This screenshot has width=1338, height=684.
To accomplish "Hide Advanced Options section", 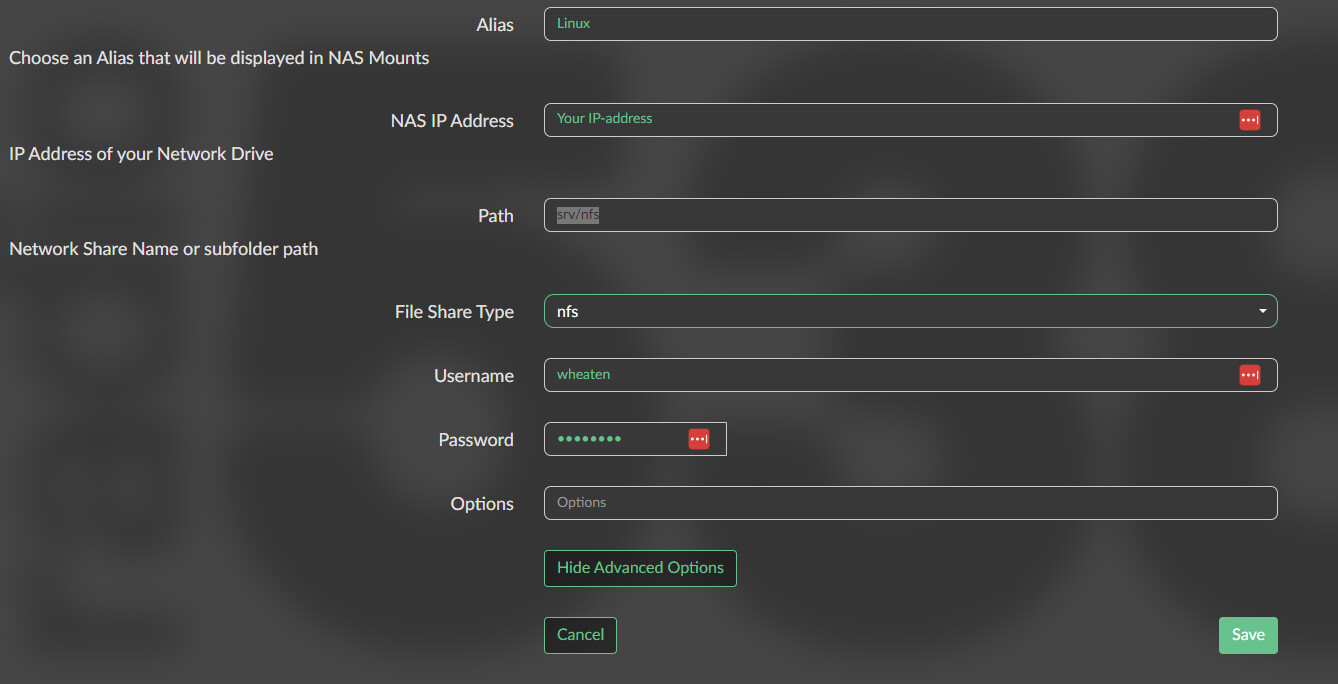I will coord(640,568).
